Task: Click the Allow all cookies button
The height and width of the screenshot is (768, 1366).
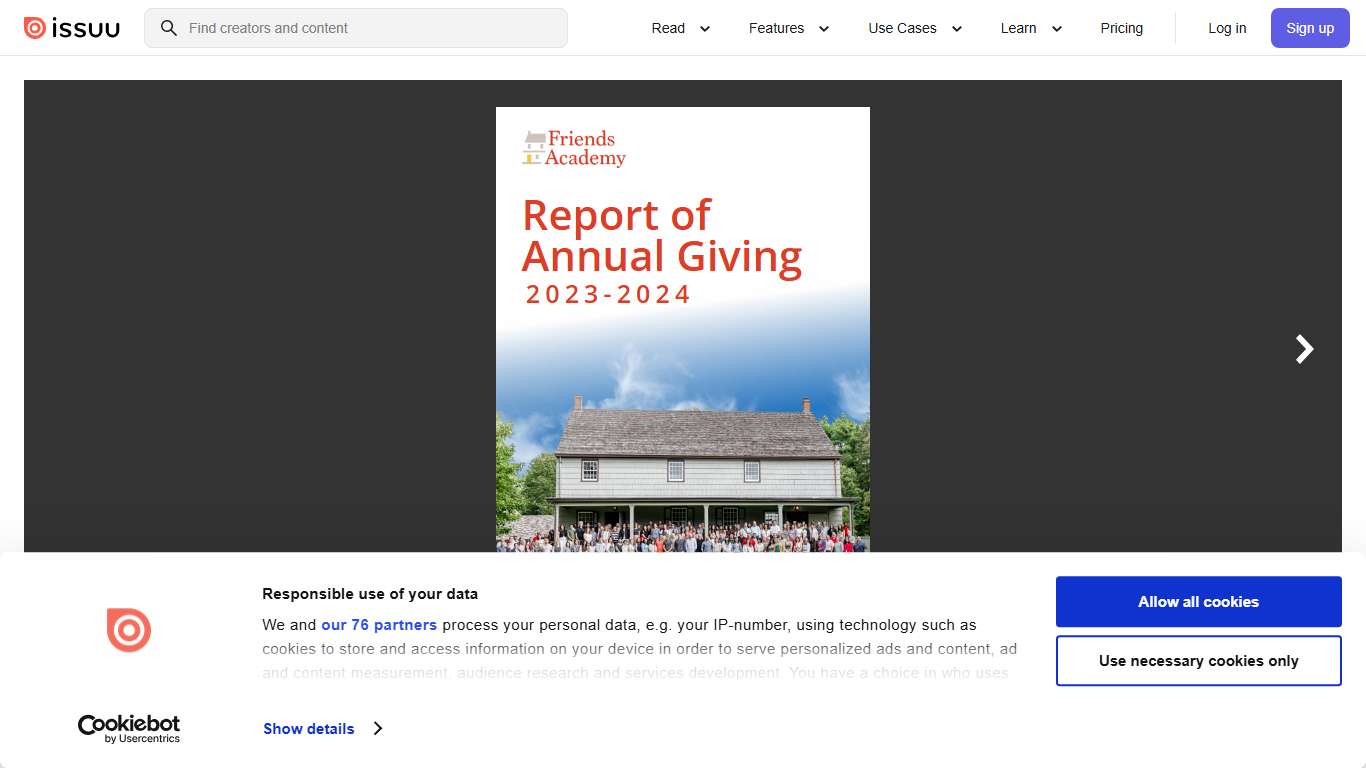Action: (1197, 601)
